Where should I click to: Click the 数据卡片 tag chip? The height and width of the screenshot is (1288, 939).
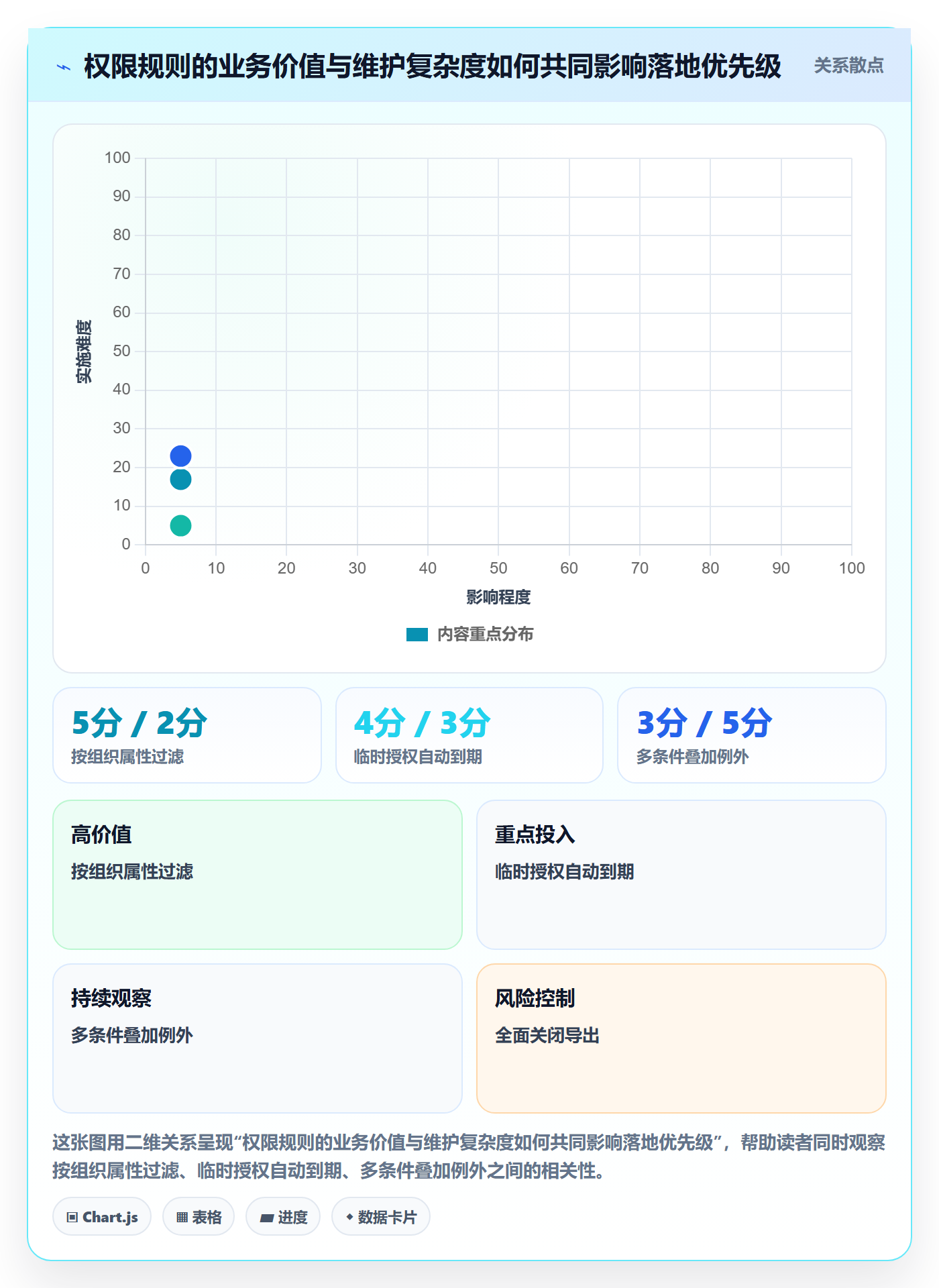[x=381, y=1217]
